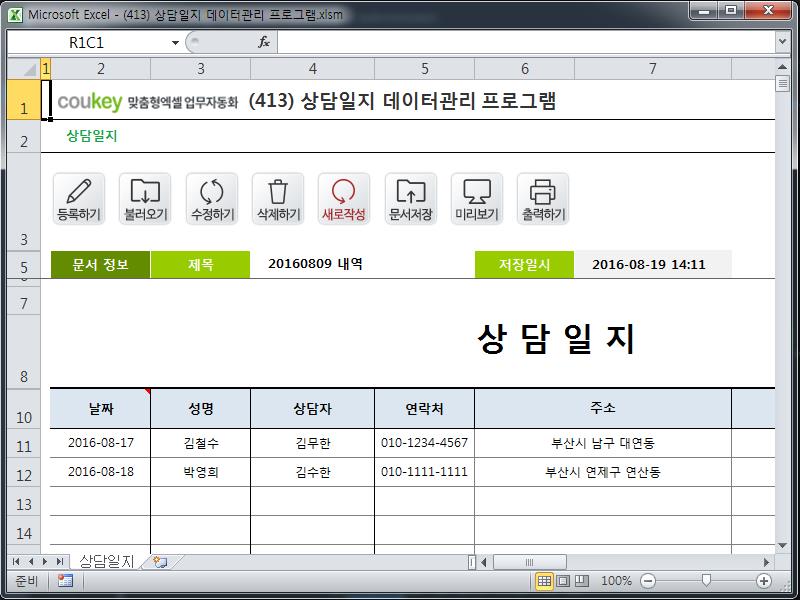
Task: Click the name cell 김철수
Action: pos(201,443)
